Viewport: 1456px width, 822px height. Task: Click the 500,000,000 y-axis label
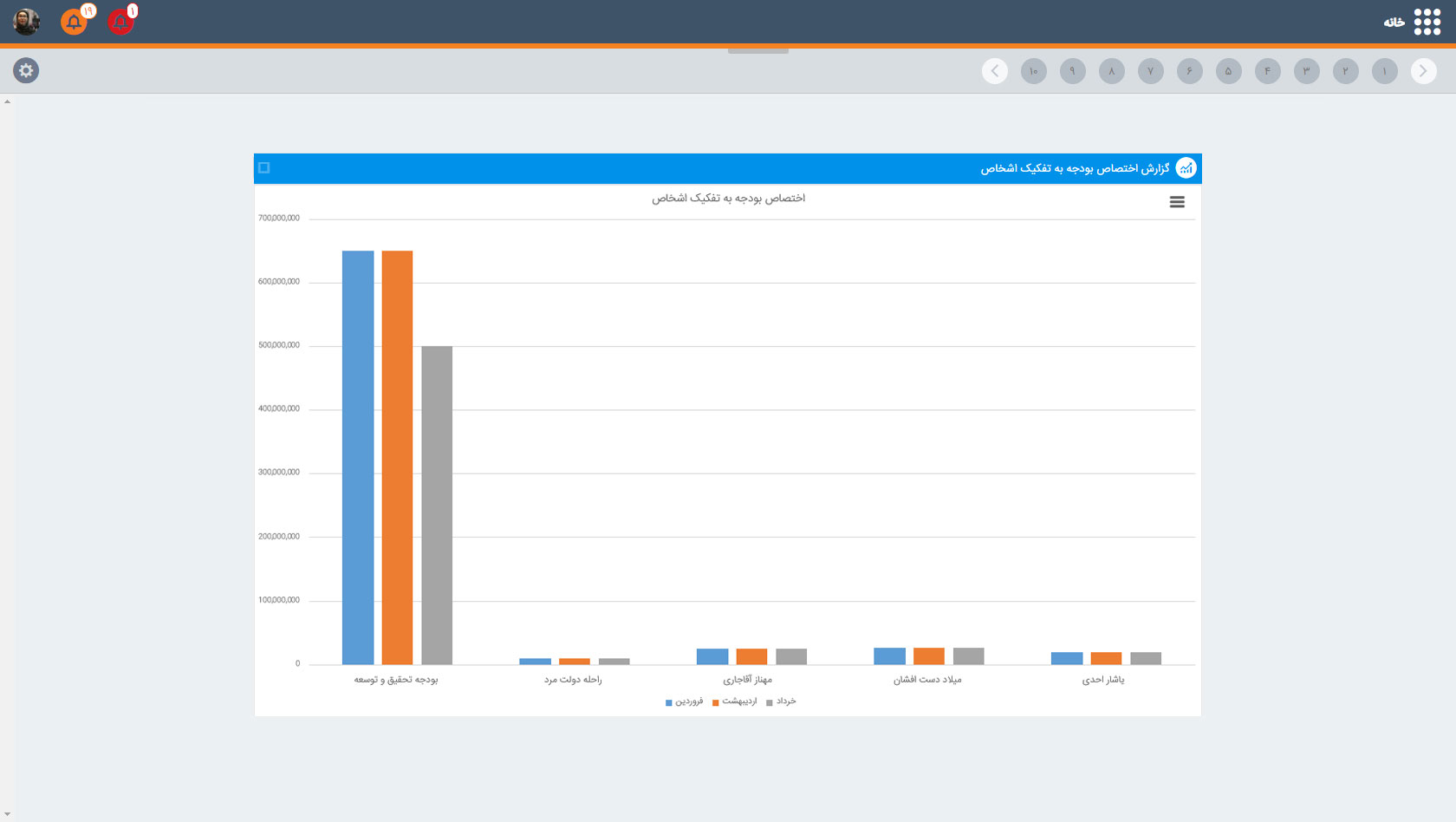coord(279,345)
